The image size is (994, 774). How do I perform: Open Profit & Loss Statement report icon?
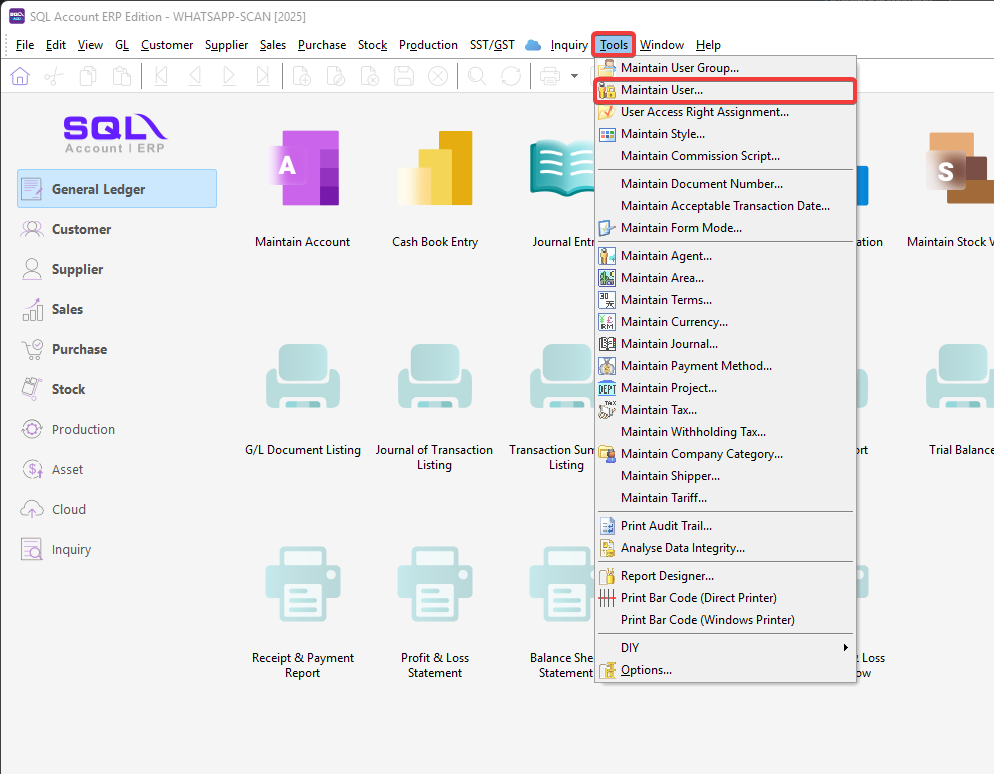tap(435, 584)
